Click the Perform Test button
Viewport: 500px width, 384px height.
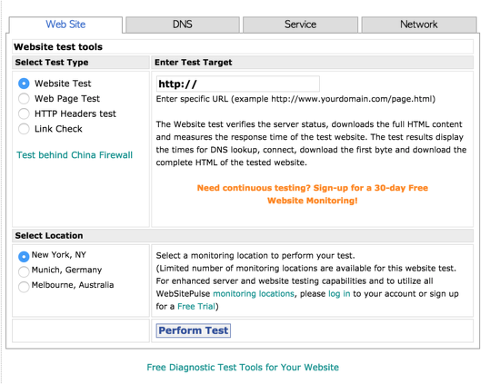[193, 331]
